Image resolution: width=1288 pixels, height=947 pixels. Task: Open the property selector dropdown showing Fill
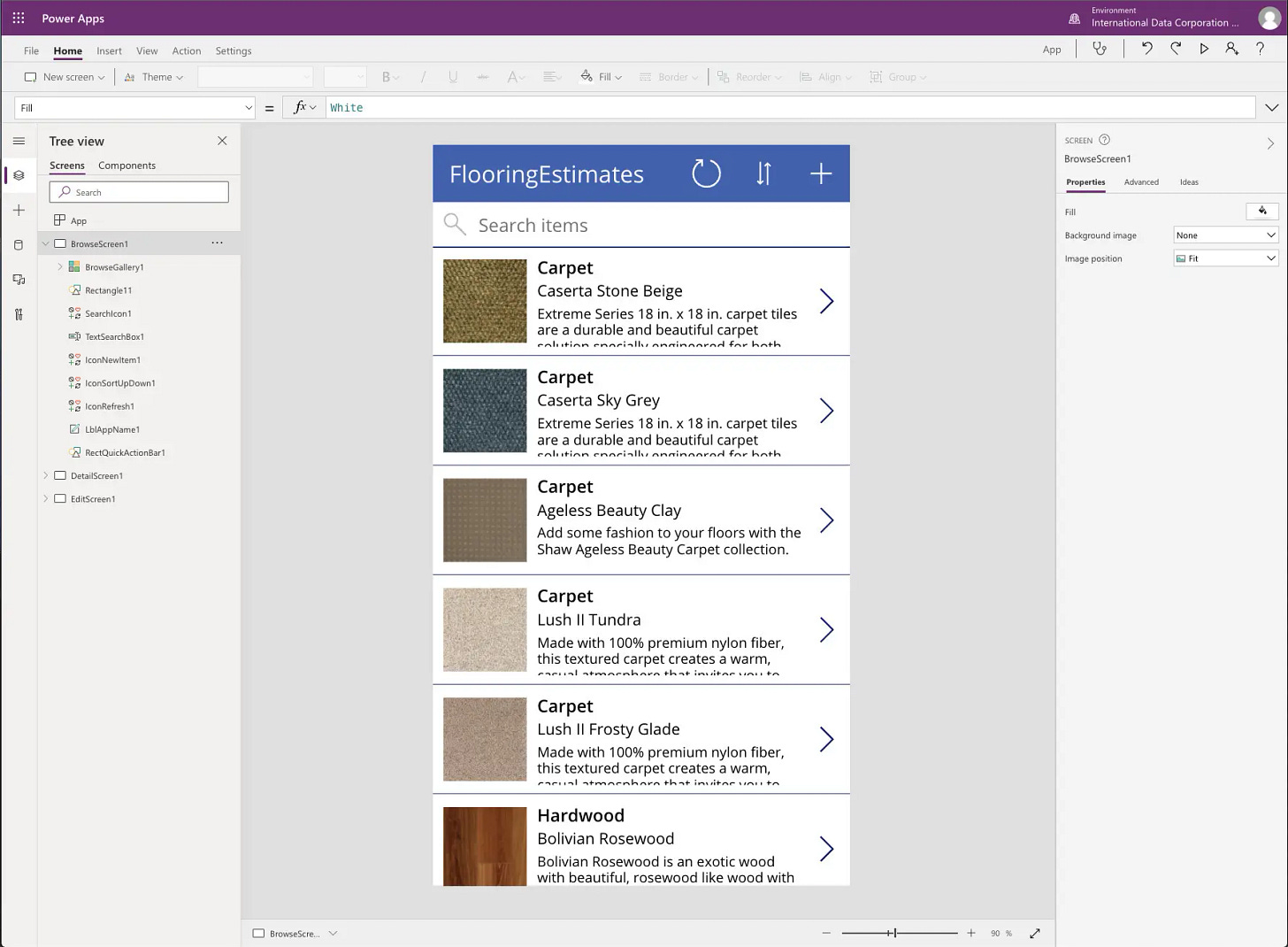tap(135, 108)
